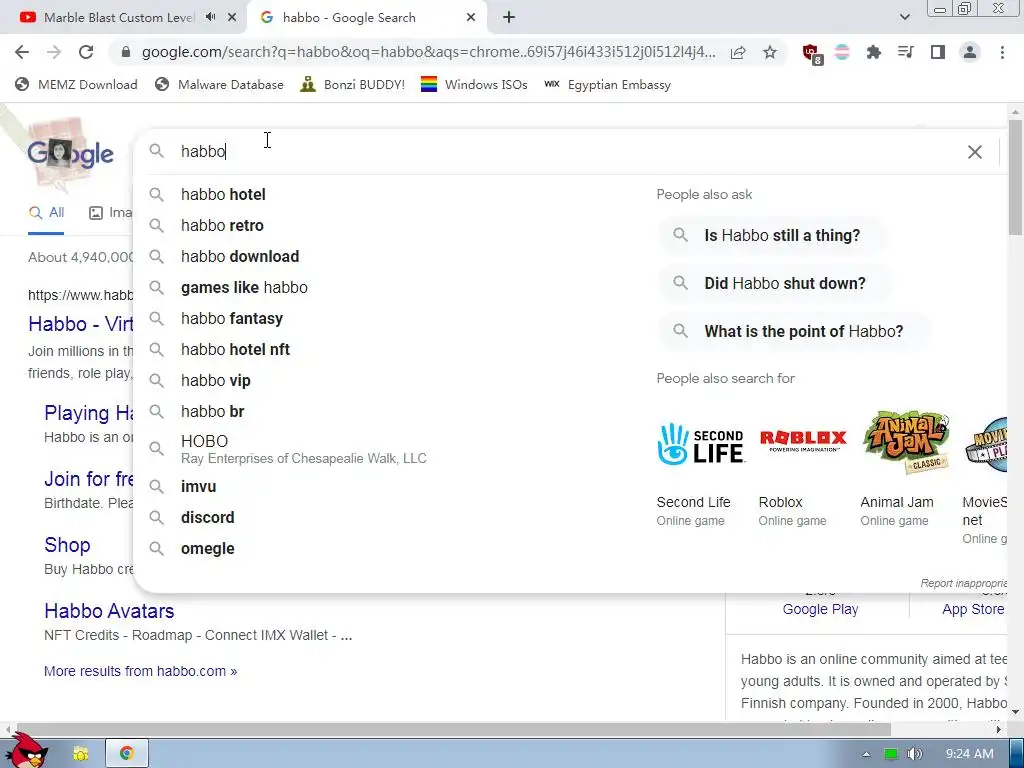Open Chrome from the taskbar
Viewport: 1024px width, 768px height.
tap(127, 754)
